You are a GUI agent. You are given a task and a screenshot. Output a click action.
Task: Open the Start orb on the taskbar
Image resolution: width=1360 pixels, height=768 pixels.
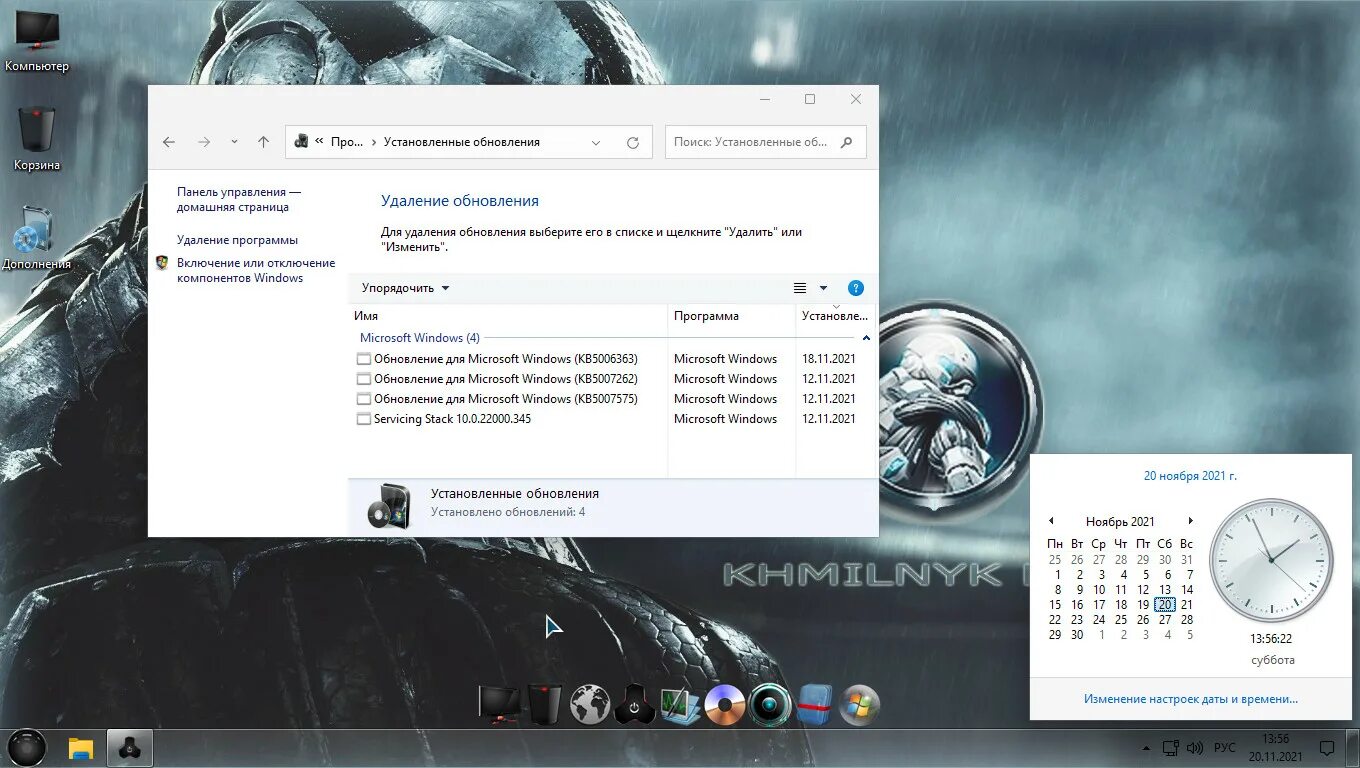tap(26, 748)
